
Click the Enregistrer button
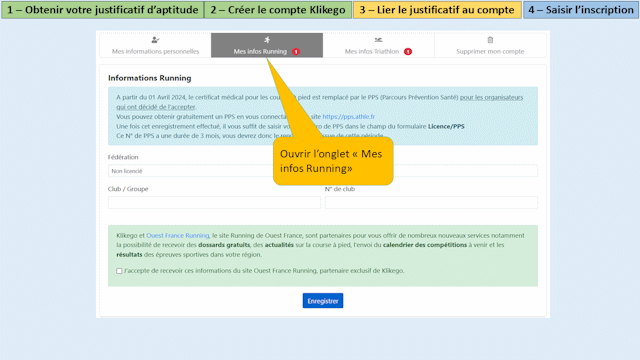pyautogui.click(x=323, y=301)
